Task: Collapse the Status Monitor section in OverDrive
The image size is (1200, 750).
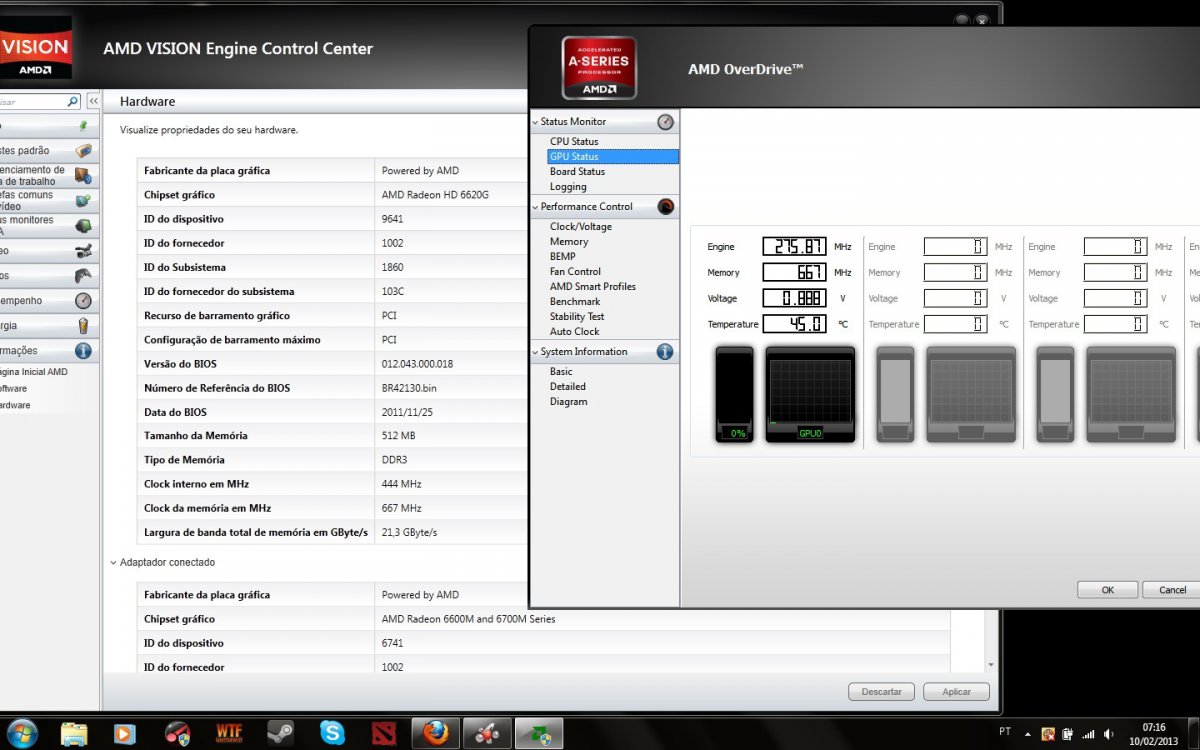Action: 535,122
